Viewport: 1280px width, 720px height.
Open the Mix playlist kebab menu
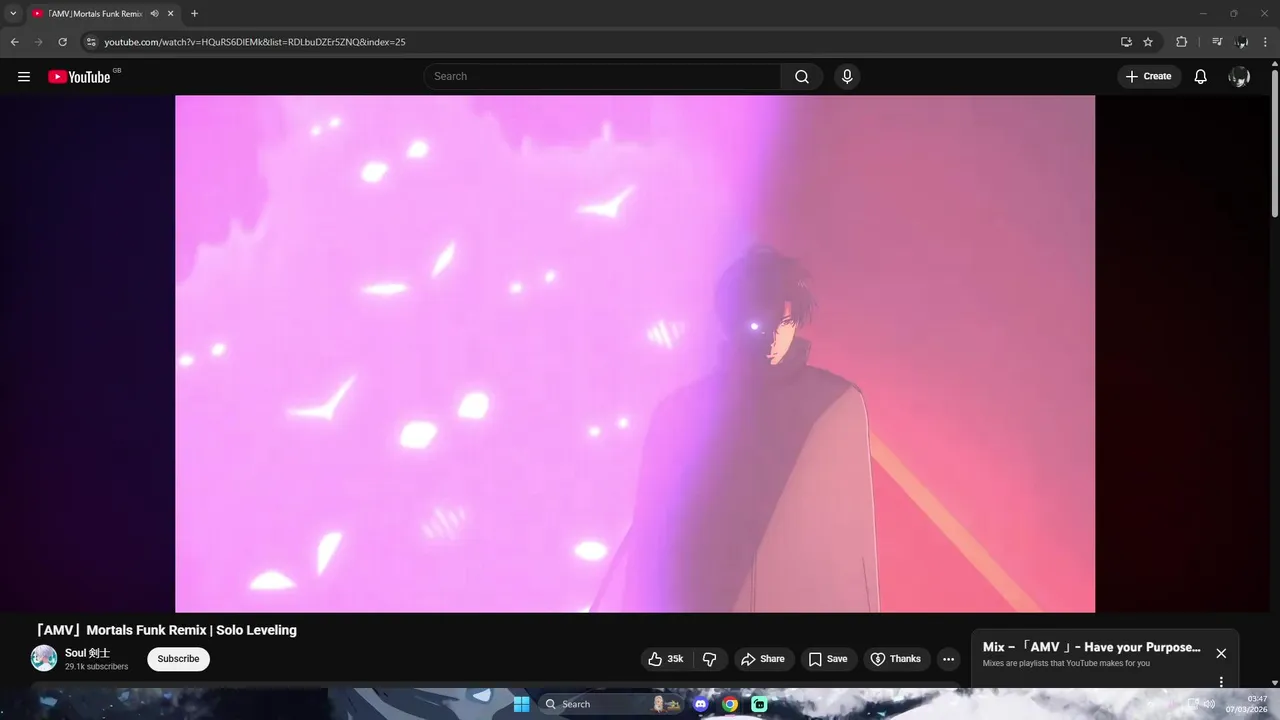click(x=1221, y=682)
